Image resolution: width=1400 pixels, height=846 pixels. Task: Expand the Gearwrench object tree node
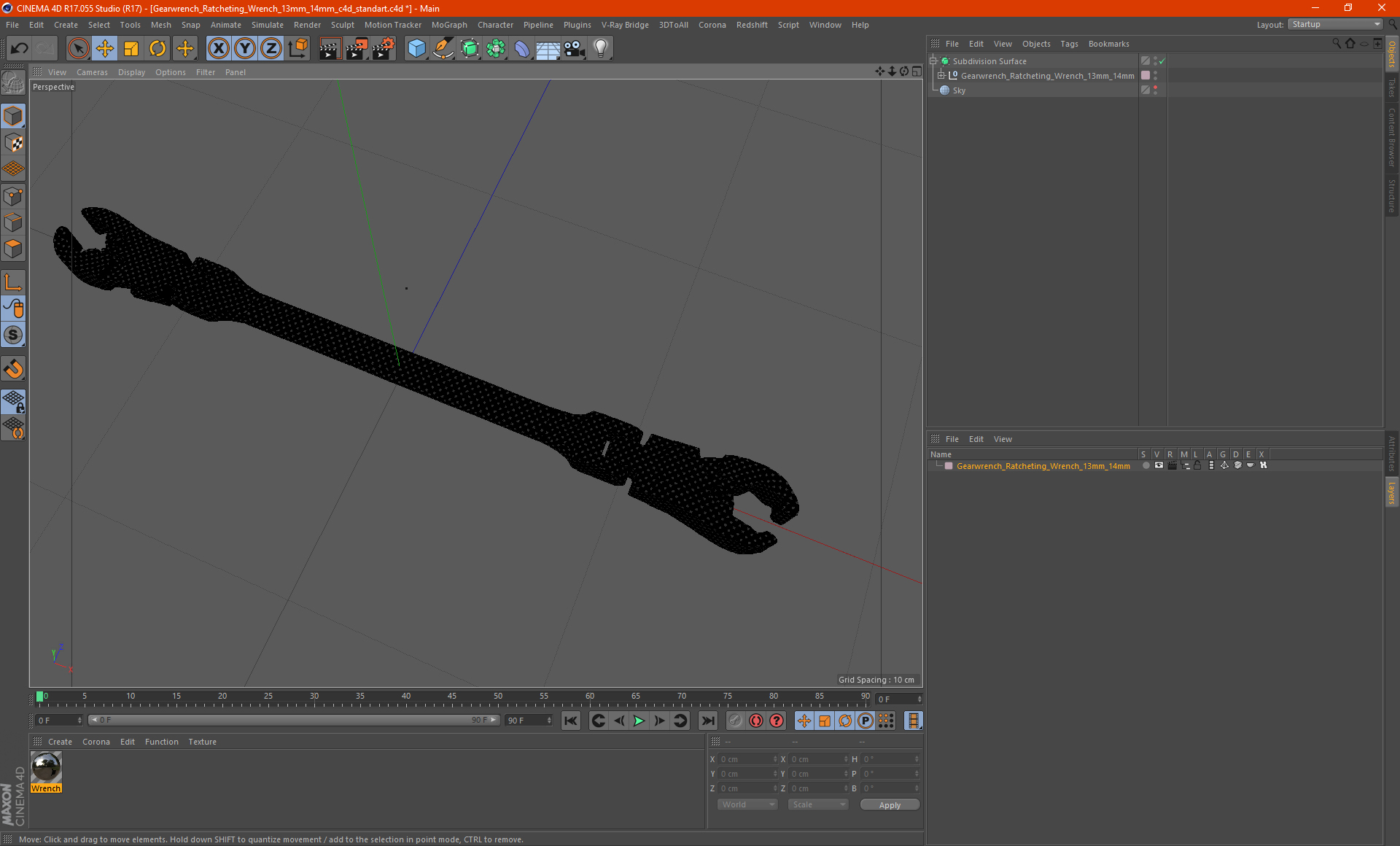941,76
